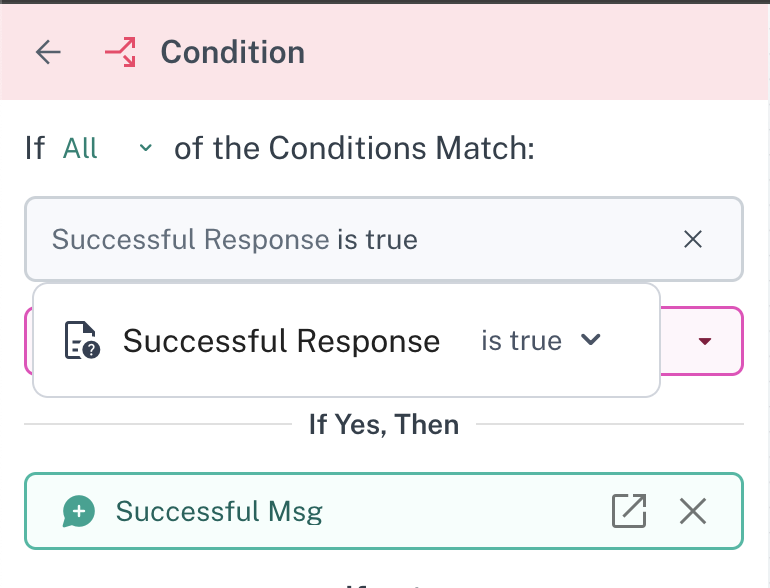Click the Condition title text
This screenshot has height=588, width=770.
tap(232, 52)
